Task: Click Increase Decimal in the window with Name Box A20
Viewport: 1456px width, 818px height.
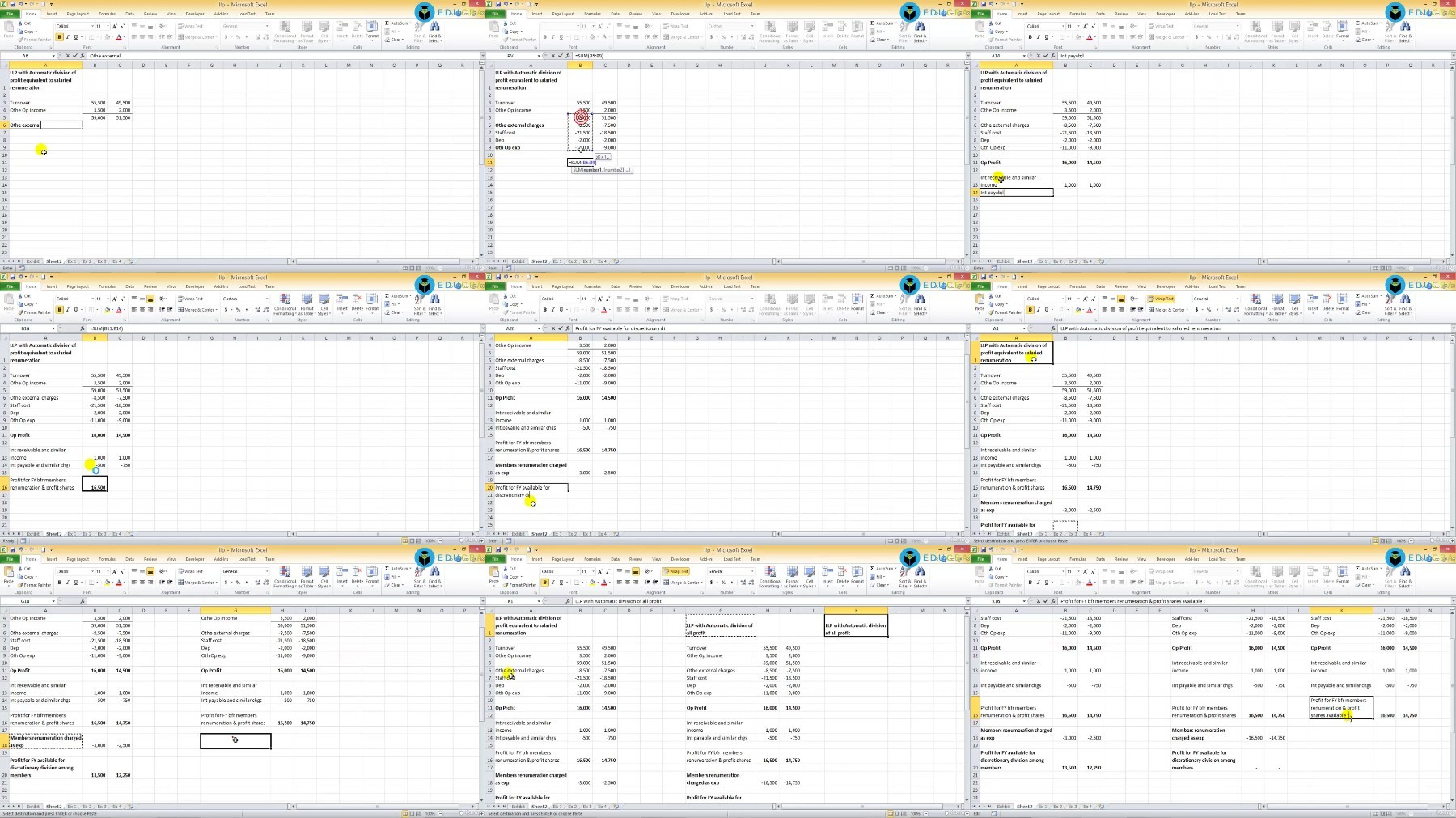Action: coord(743,310)
